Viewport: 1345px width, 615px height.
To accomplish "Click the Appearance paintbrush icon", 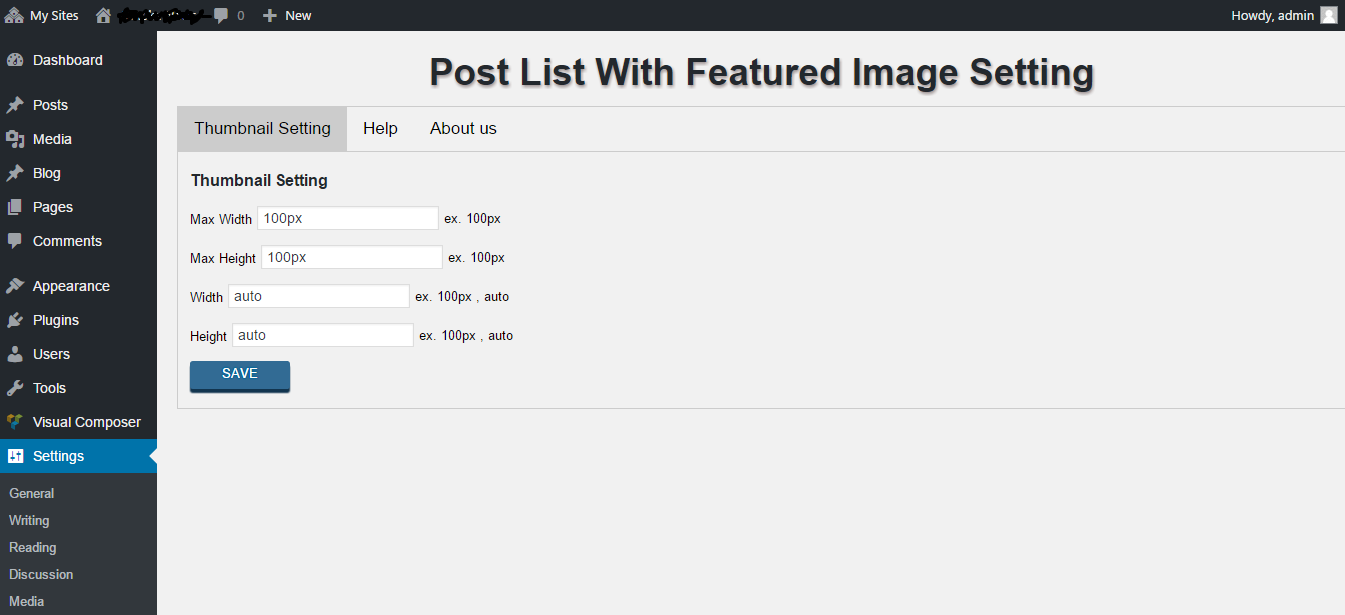I will pyautogui.click(x=14, y=286).
